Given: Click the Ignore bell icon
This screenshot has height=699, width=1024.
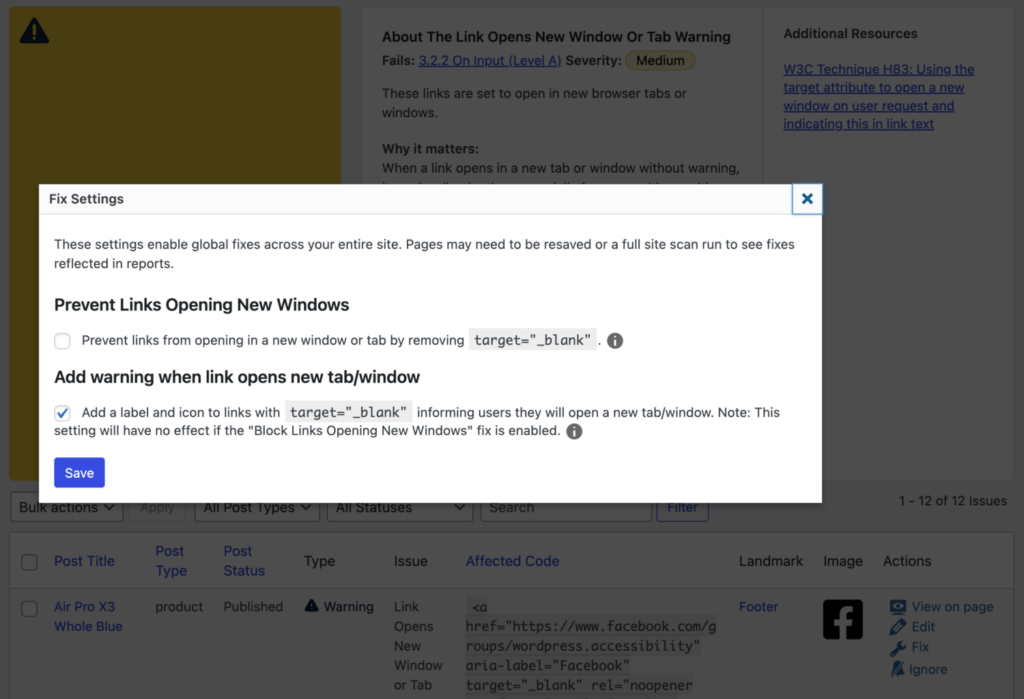Looking at the screenshot, I should click(897, 668).
